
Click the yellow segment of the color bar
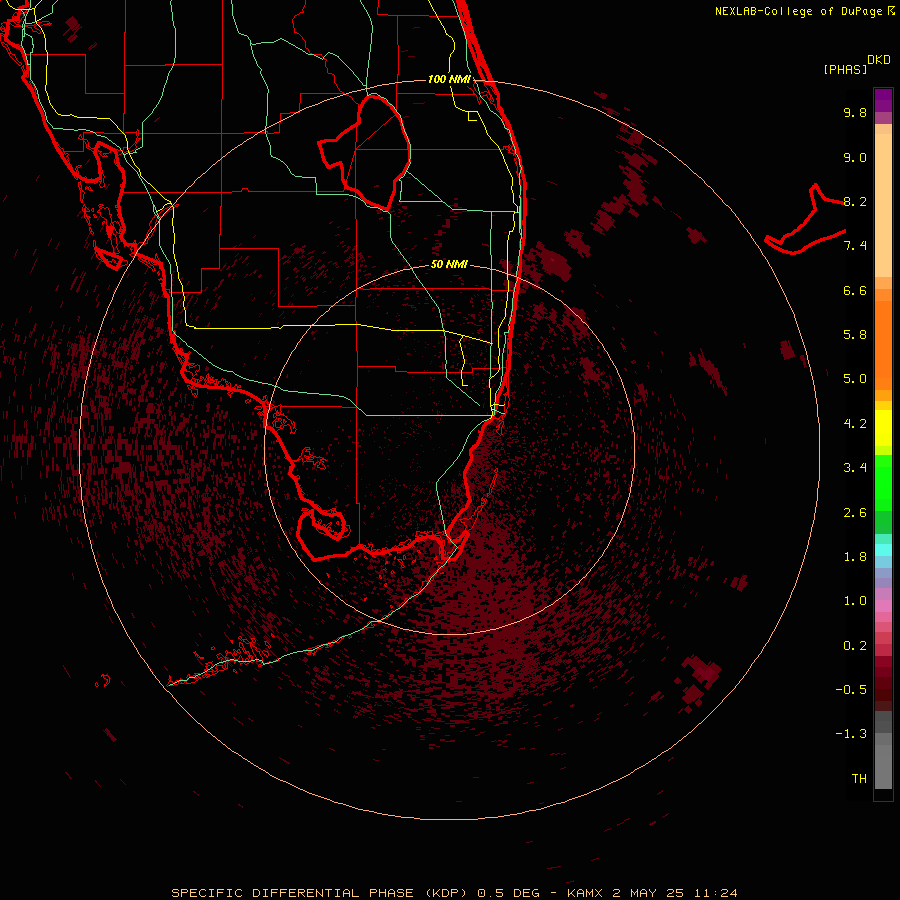point(883,428)
